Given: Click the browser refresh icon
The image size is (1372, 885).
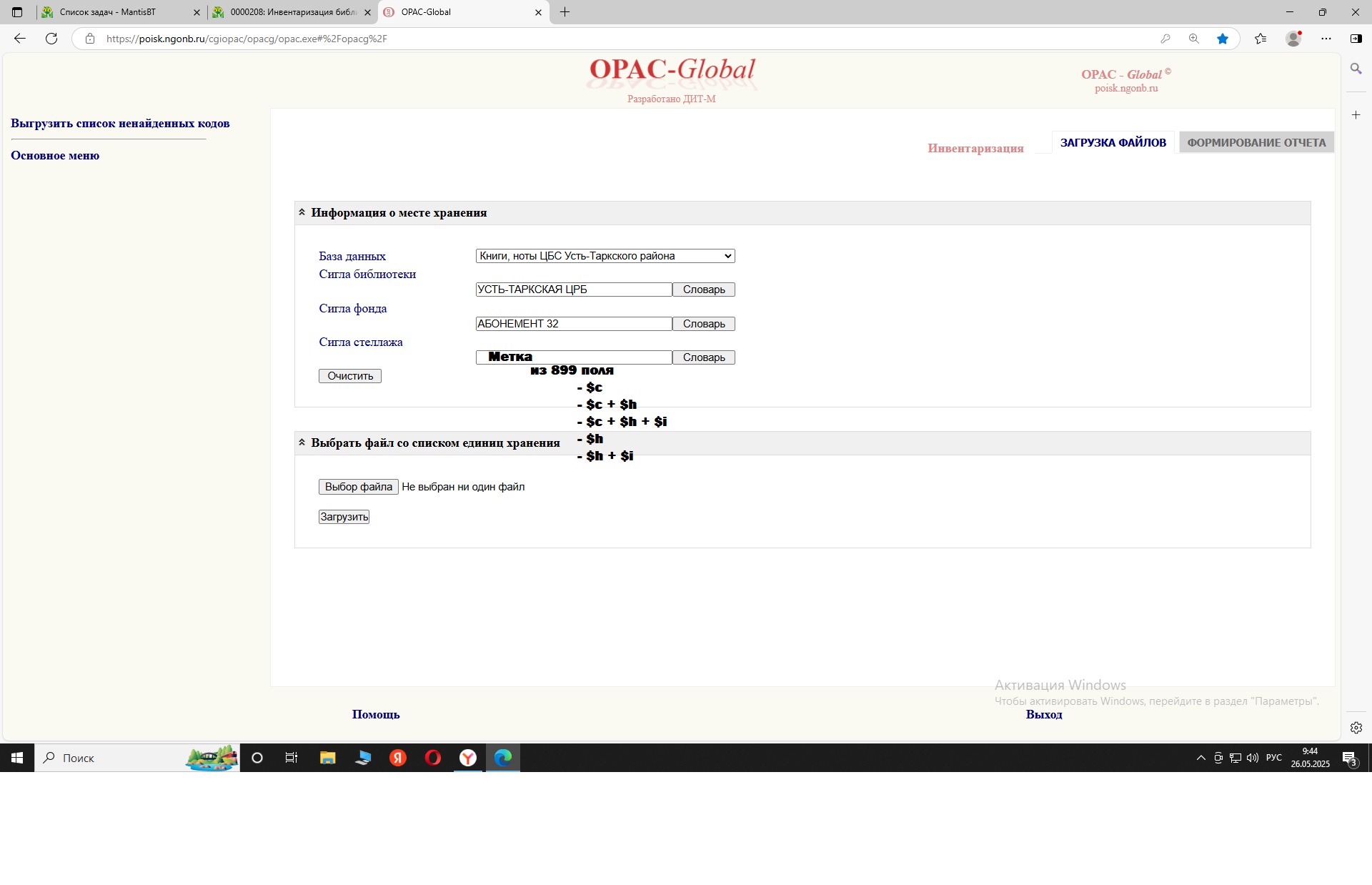Looking at the screenshot, I should 51,39.
